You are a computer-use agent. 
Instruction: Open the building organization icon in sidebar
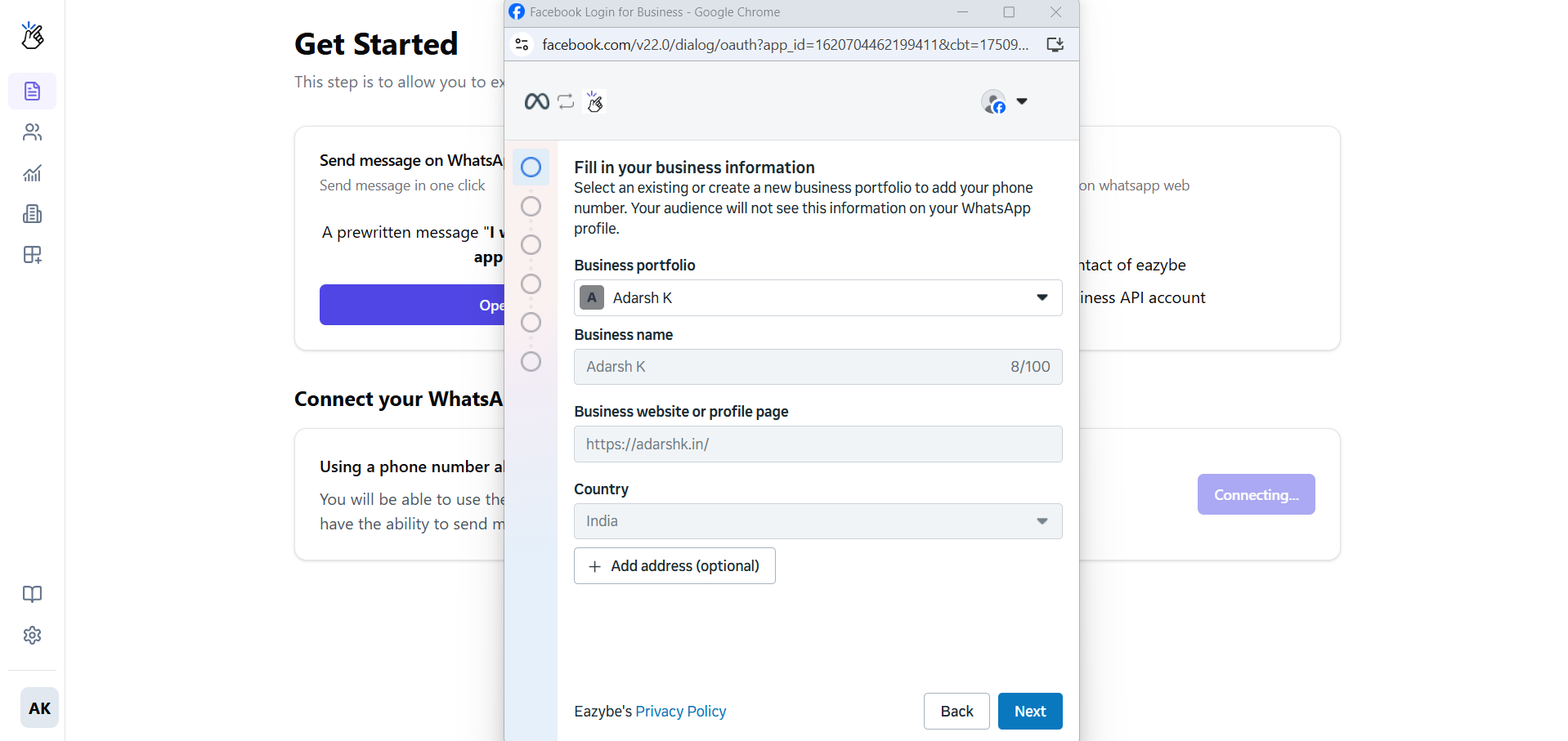point(32,214)
